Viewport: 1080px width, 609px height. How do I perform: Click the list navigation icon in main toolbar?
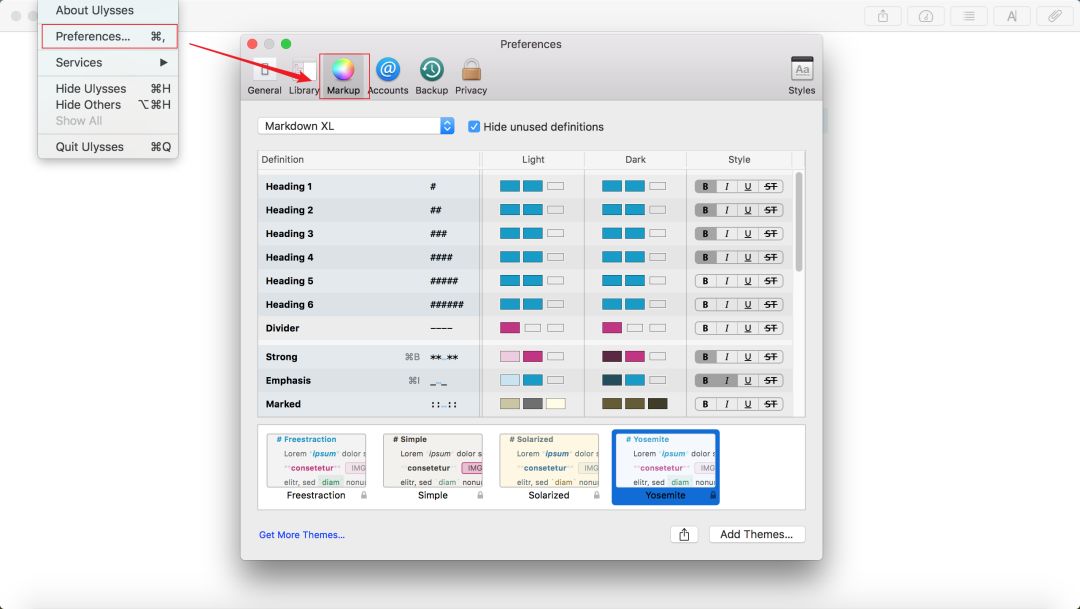point(969,16)
